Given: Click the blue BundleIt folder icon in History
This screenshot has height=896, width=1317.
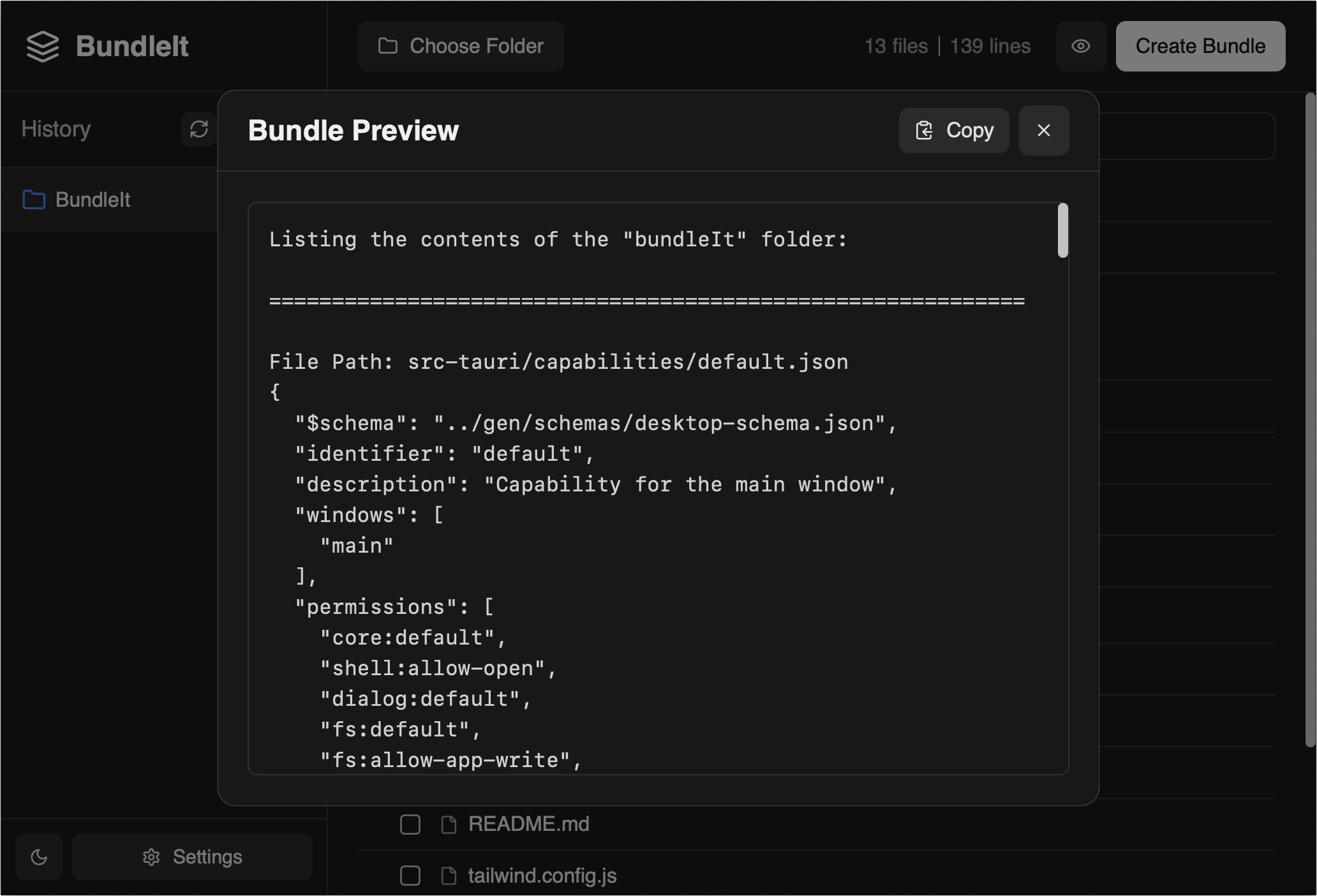Looking at the screenshot, I should 34,200.
